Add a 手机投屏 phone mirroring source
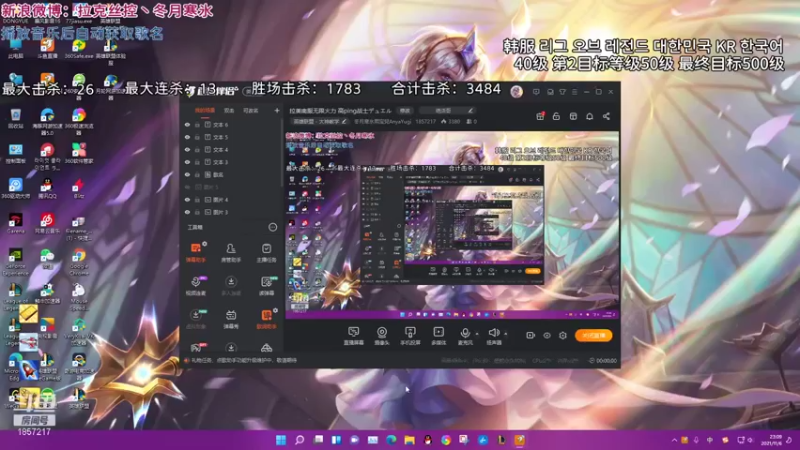The height and width of the screenshot is (450, 800). tap(410, 336)
